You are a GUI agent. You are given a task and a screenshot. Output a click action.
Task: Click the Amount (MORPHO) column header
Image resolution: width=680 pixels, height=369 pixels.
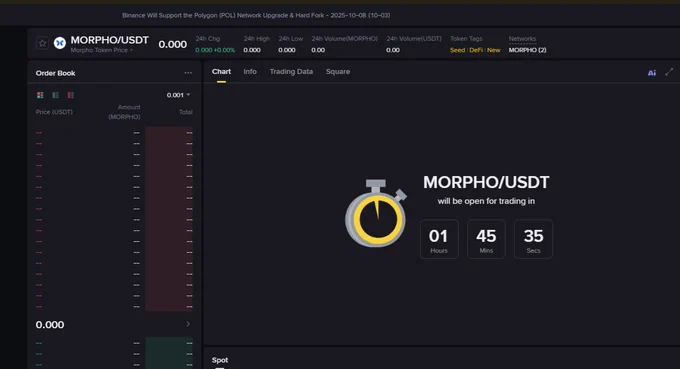coord(124,112)
